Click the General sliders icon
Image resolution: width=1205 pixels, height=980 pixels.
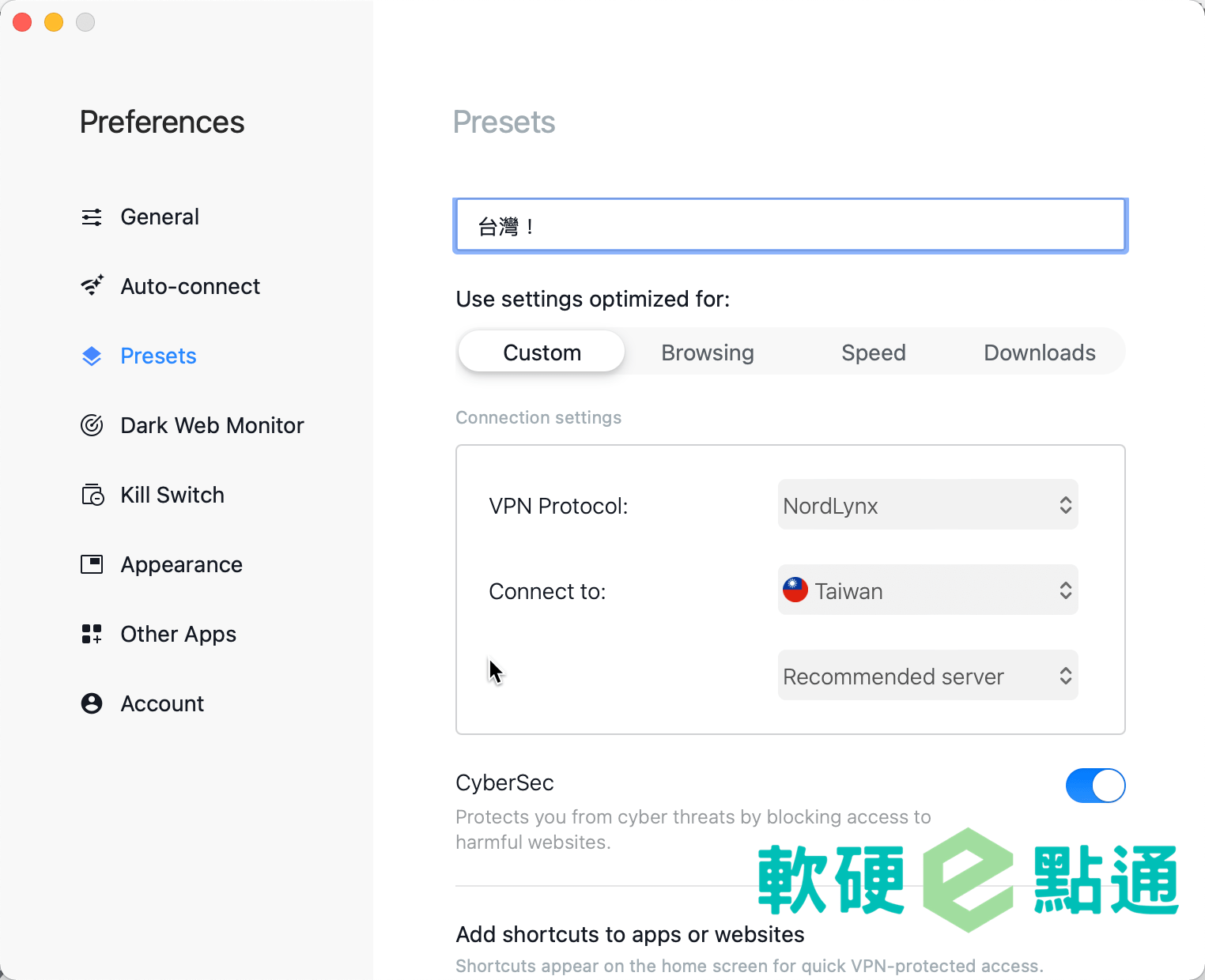tap(92, 217)
